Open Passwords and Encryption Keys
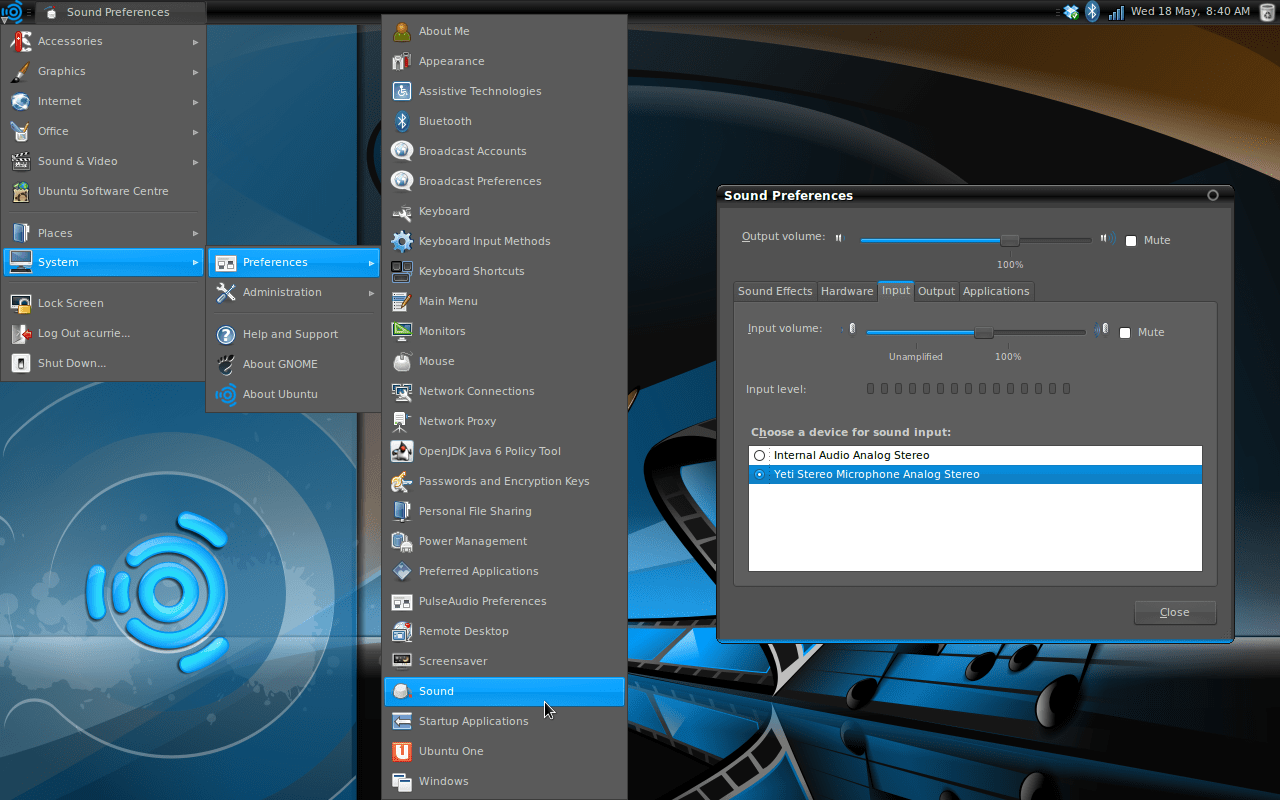1280x800 pixels. pyautogui.click(x=402, y=481)
